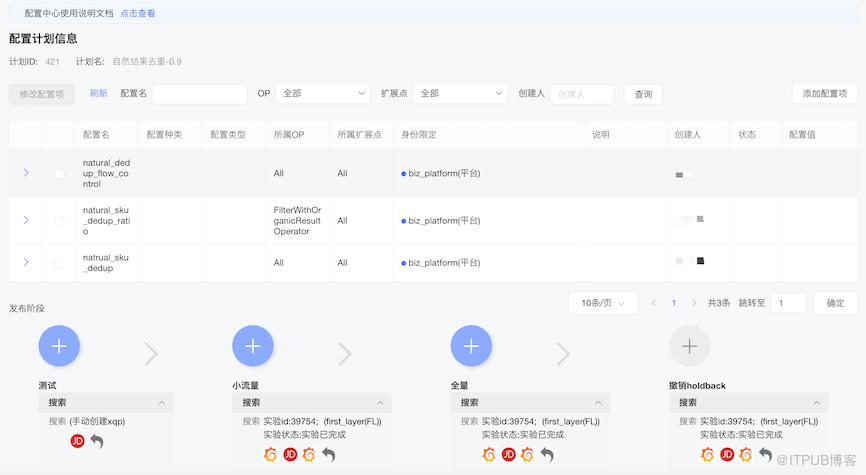Open the 扩展点 dropdown
The height and width of the screenshot is (475, 866).
459,93
